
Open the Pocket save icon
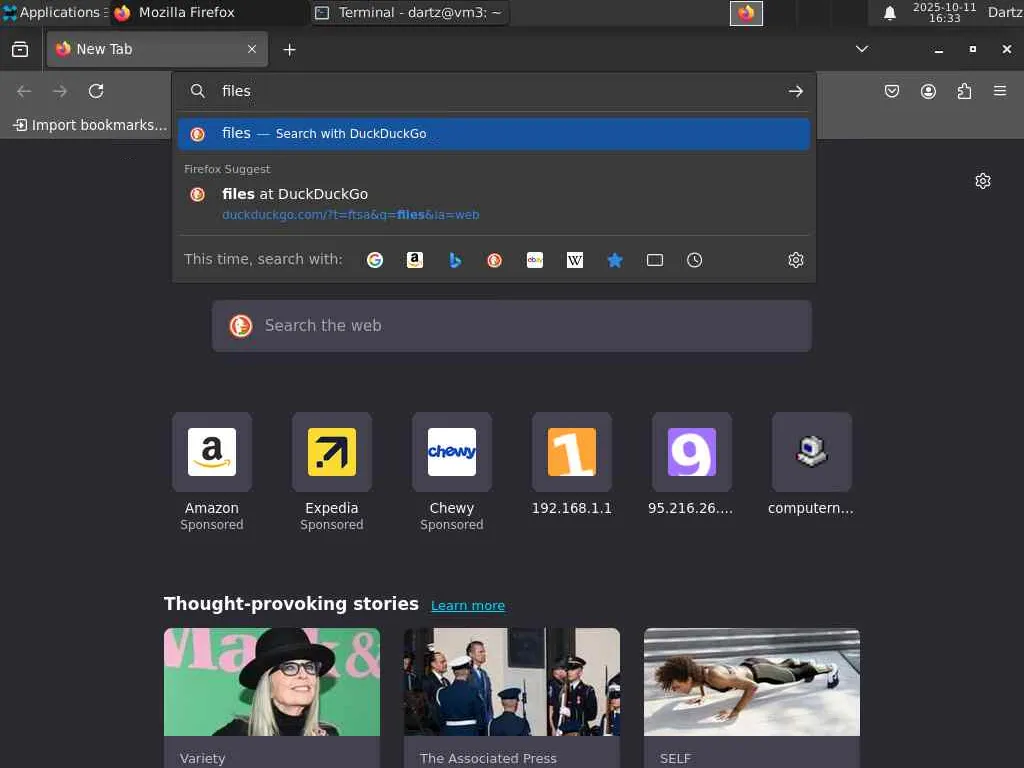coord(891,91)
